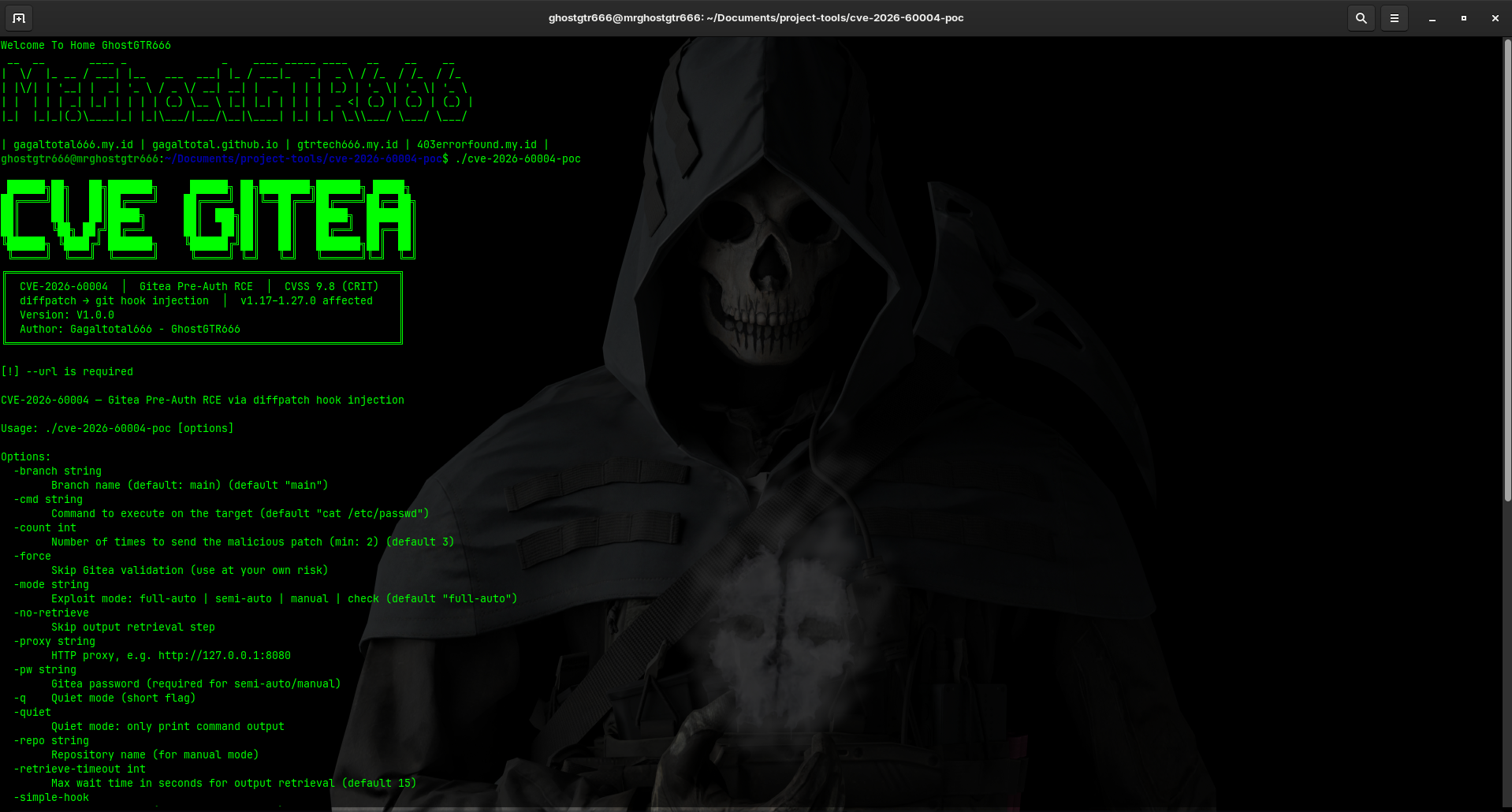
Task: Click the "-pw string" option
Action: click(45, 670)
